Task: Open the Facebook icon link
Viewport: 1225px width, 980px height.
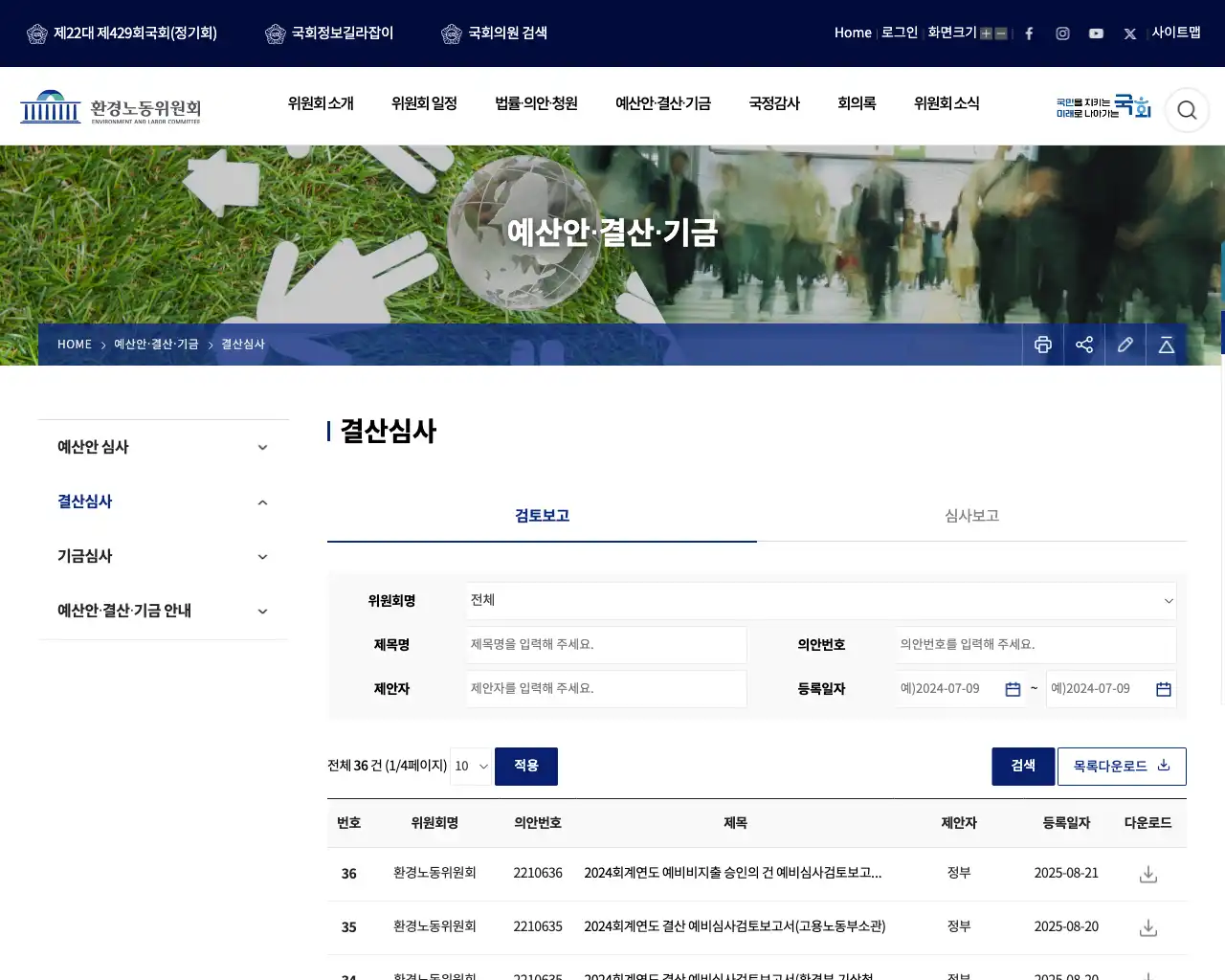Action: [x=1029, y=33]
